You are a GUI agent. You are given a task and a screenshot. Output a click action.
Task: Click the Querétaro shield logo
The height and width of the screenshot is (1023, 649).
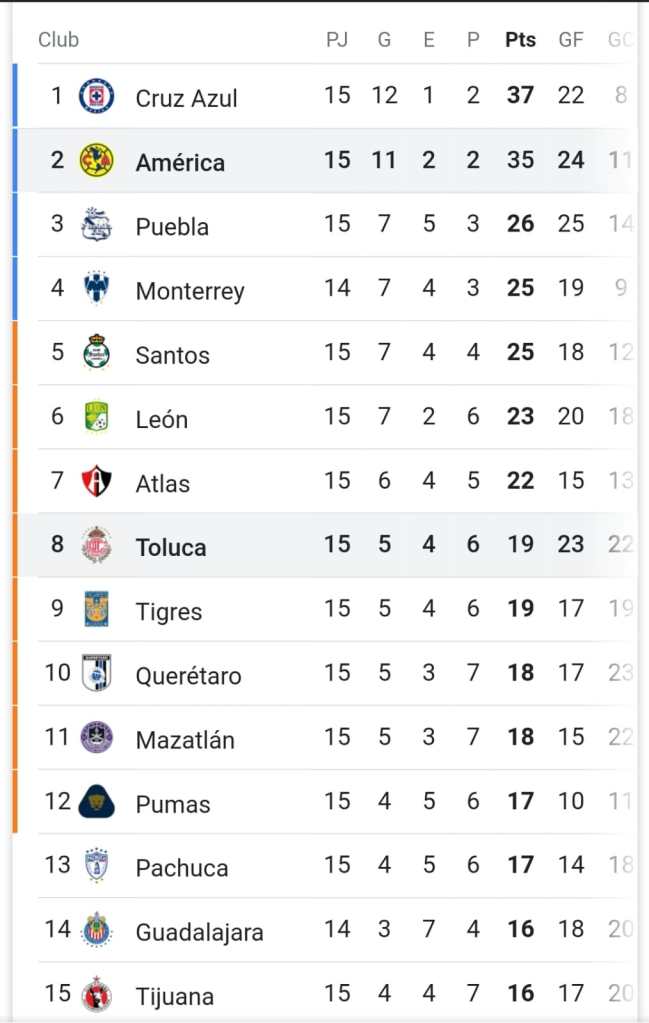[x=97, y=673]
